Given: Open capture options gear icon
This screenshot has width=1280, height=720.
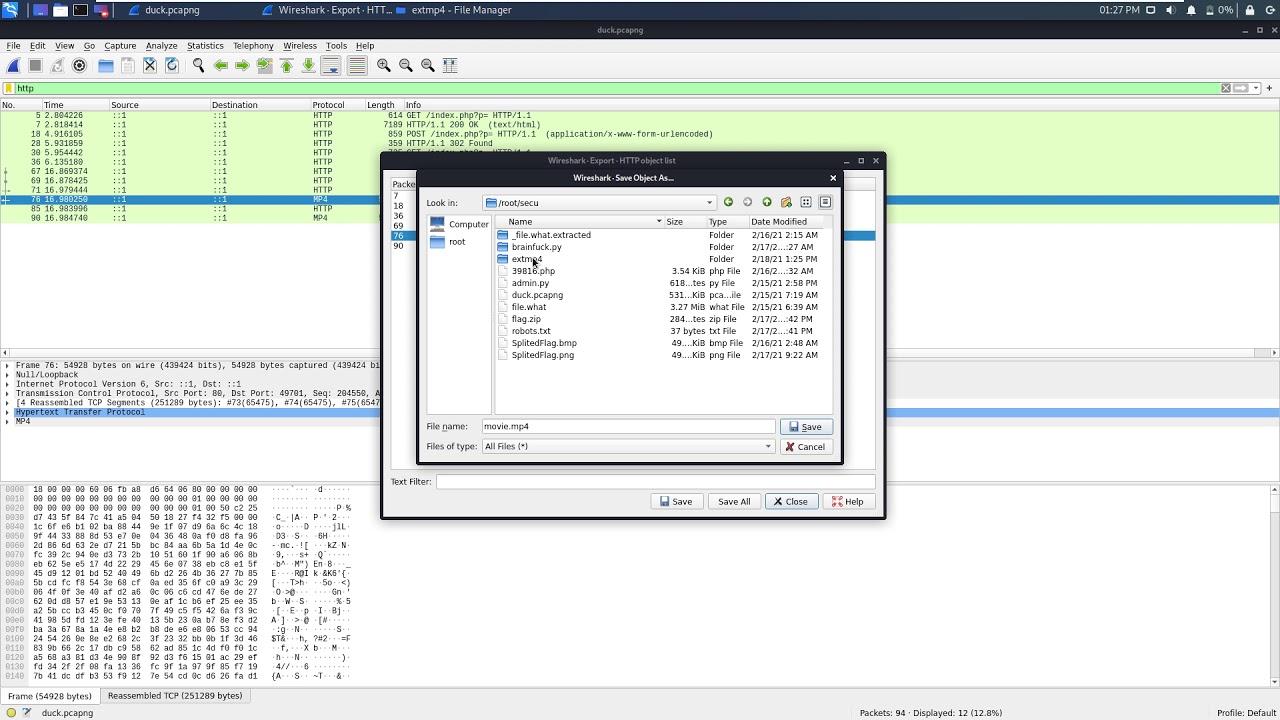Looking at the screenshot, I should point(79,66).
